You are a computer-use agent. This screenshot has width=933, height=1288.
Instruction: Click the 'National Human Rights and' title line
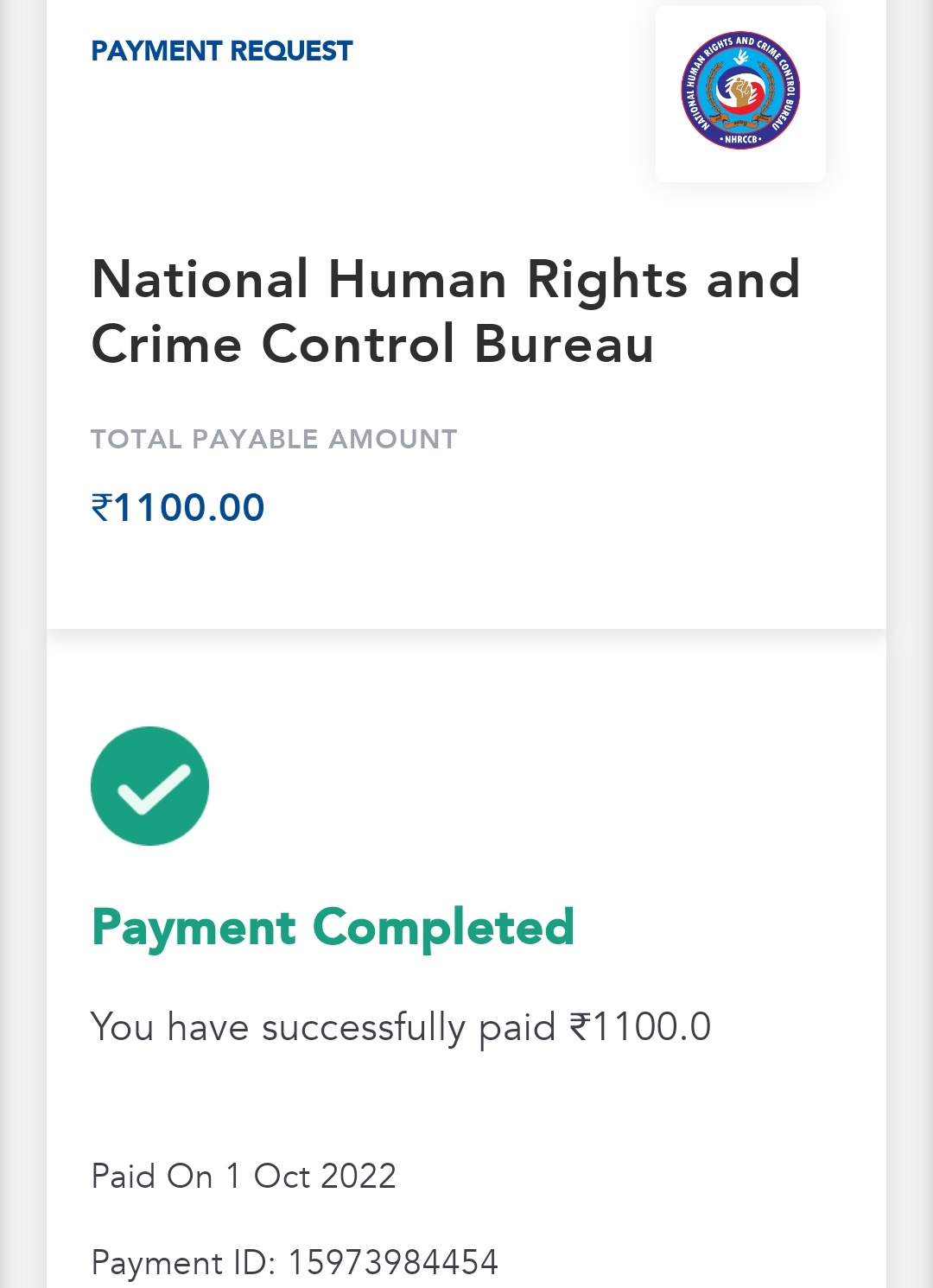tap(446, 280)
